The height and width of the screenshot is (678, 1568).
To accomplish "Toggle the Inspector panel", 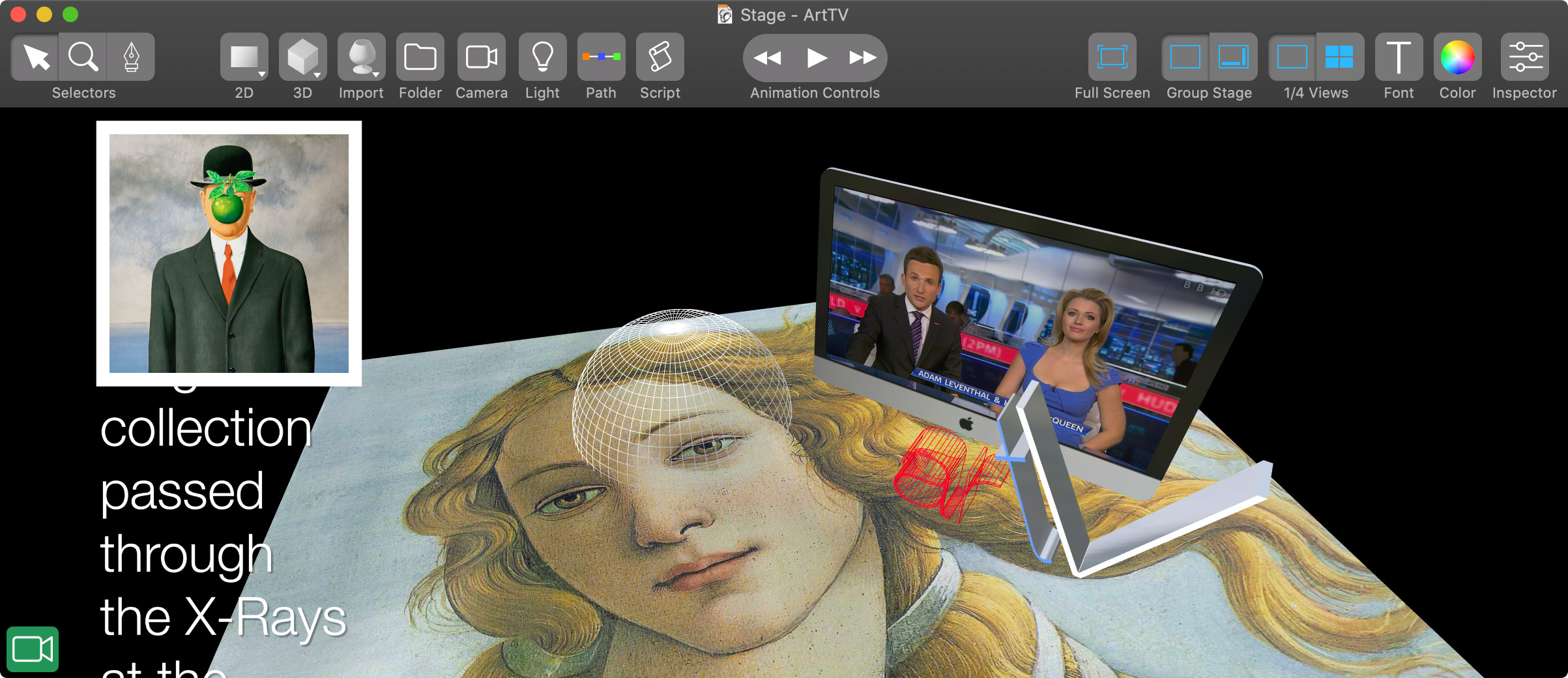I will [1525, 57].
